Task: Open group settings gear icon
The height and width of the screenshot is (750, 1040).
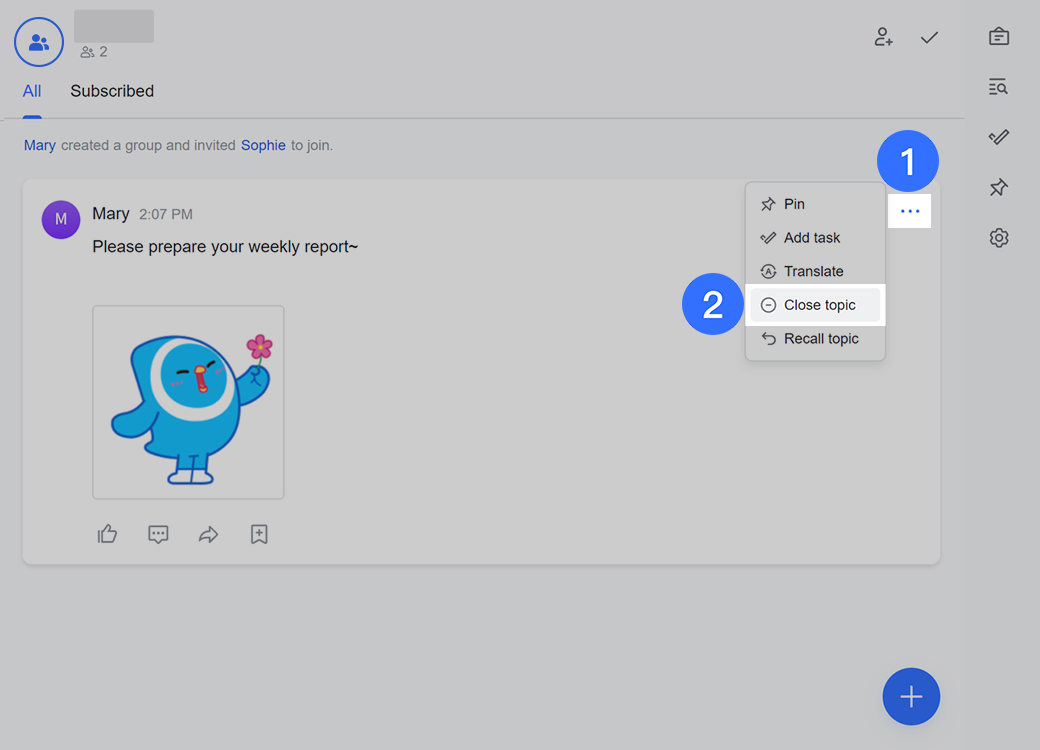Action: coord(998,238)
